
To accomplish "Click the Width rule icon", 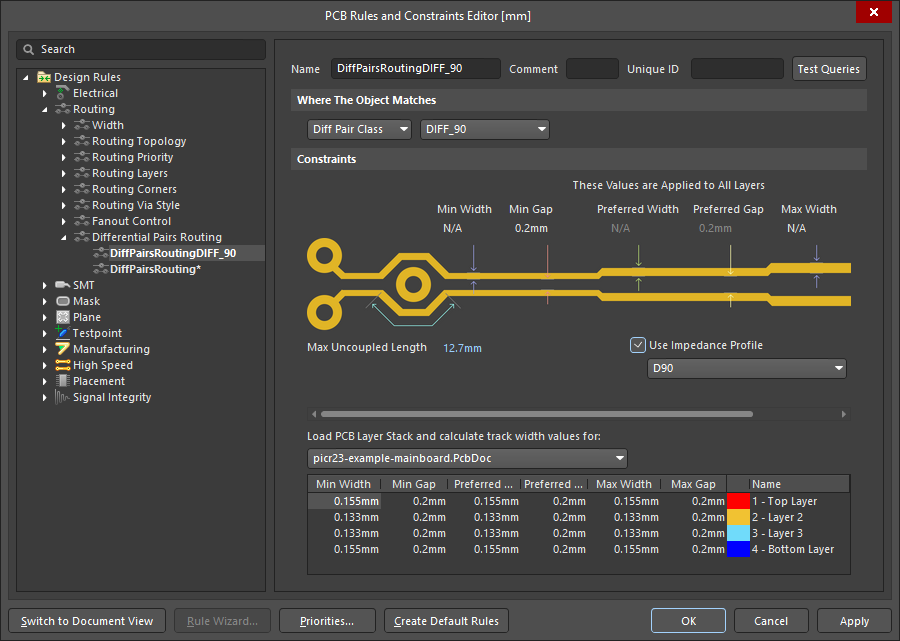I will click(x=82, y=125).
